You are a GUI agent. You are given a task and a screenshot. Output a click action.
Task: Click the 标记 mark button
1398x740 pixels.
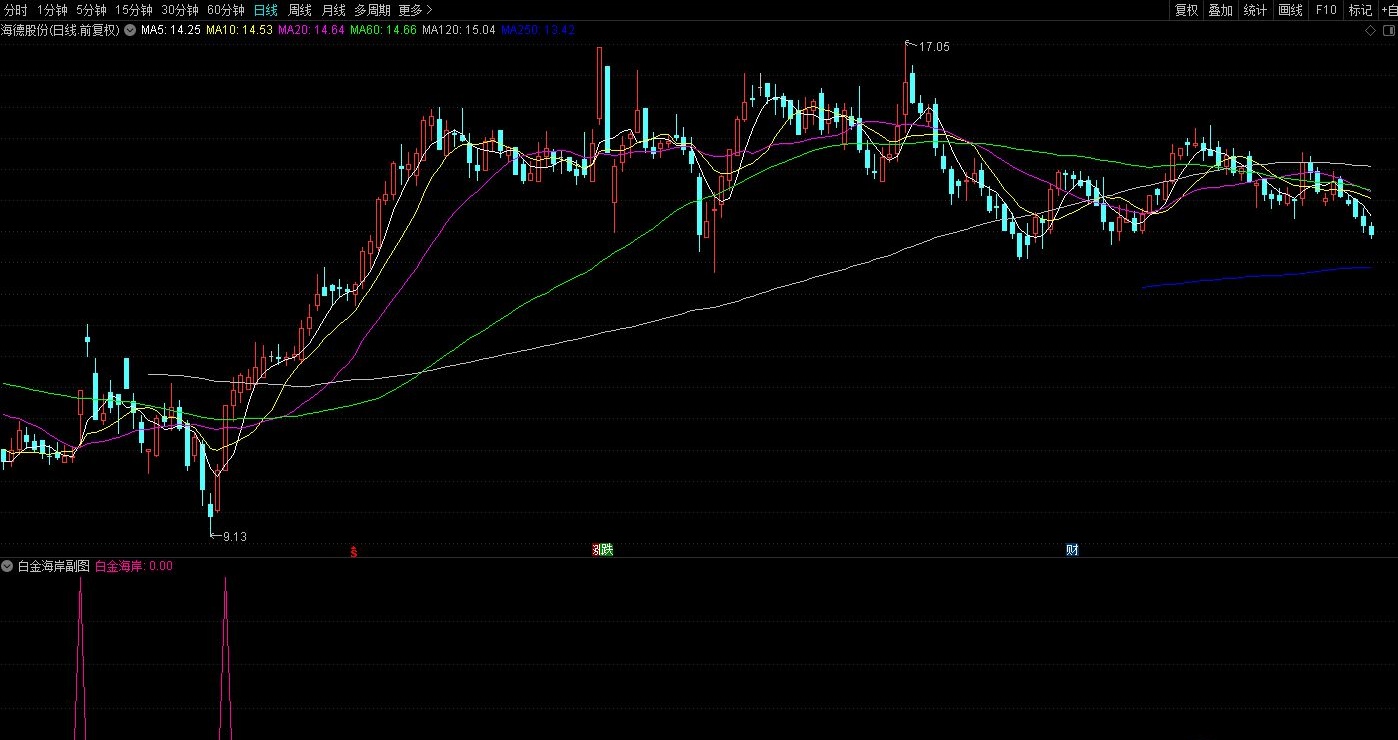click(x=1360, y=10)
